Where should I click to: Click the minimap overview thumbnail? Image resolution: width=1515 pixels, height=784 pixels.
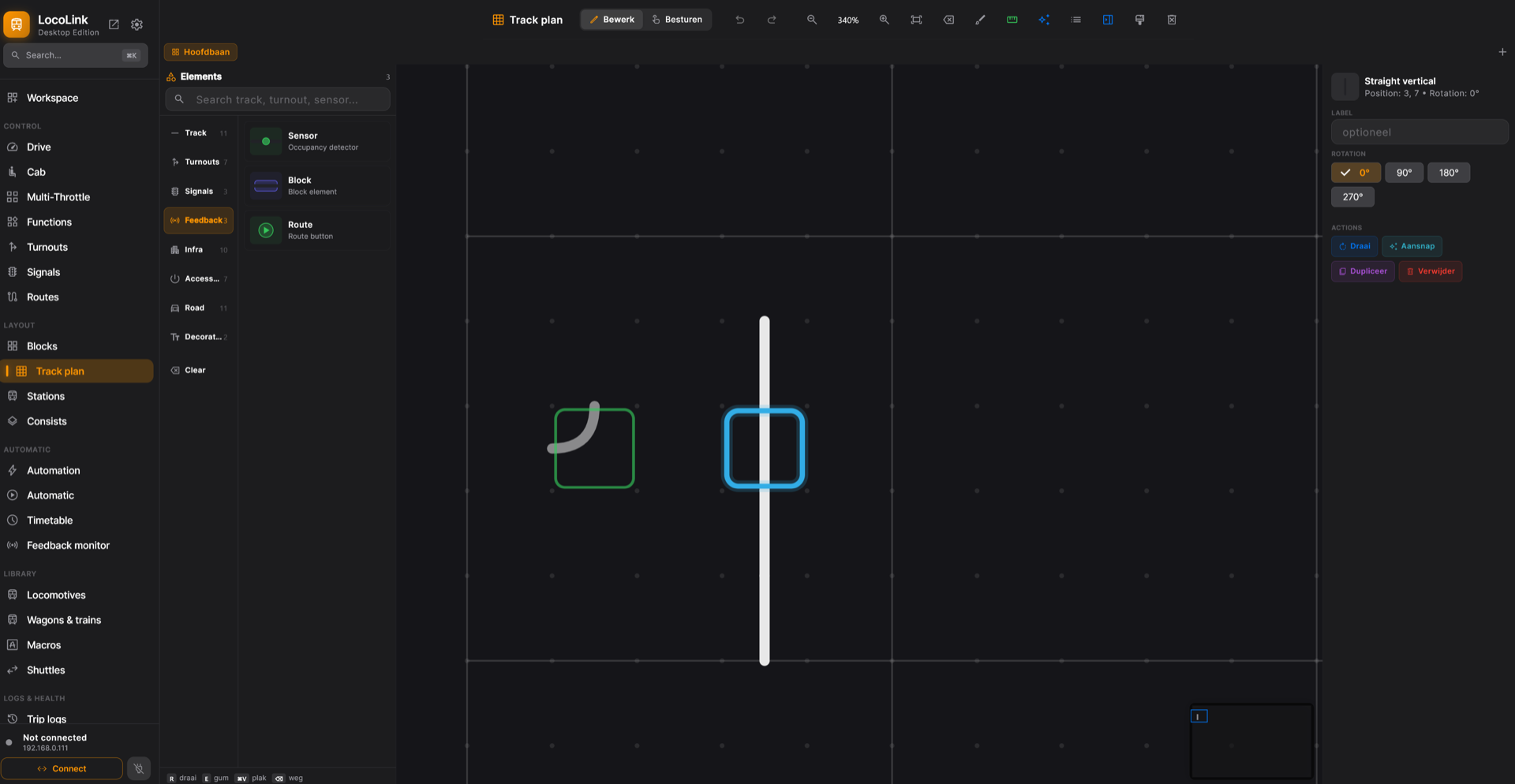[1251, 741]
